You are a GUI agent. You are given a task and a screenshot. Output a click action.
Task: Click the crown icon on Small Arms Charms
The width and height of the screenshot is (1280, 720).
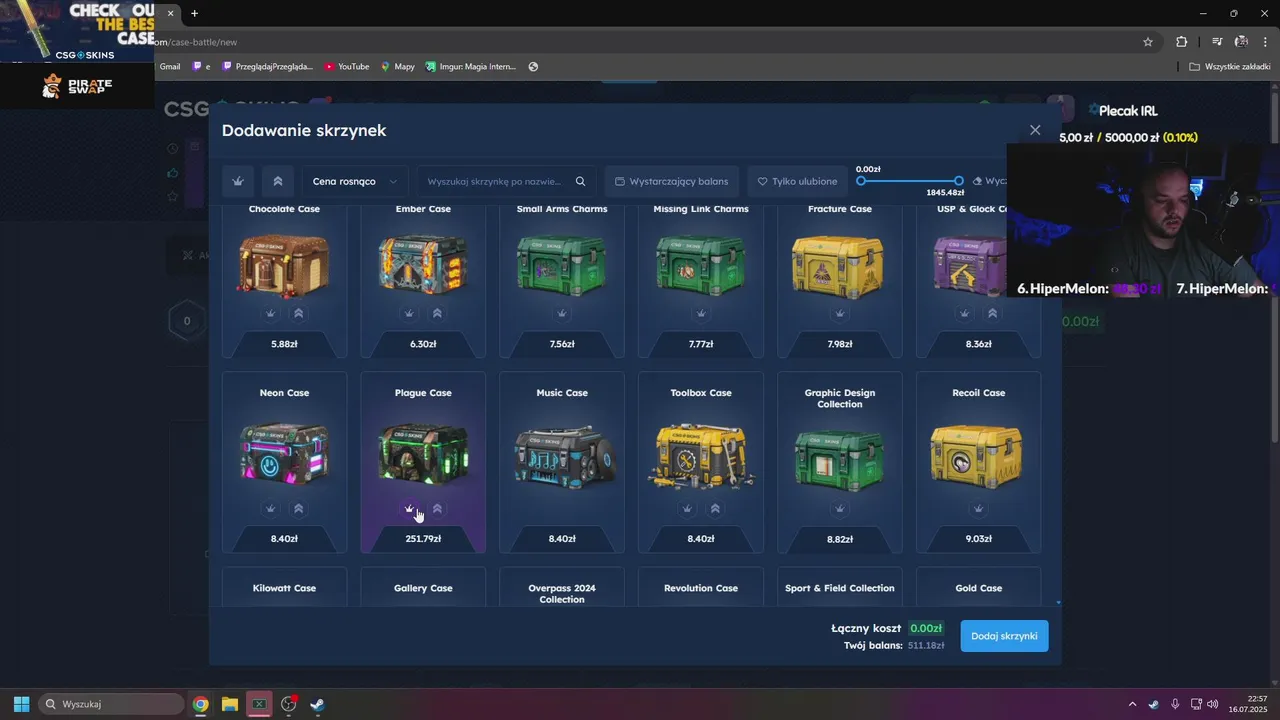(562, 313)
